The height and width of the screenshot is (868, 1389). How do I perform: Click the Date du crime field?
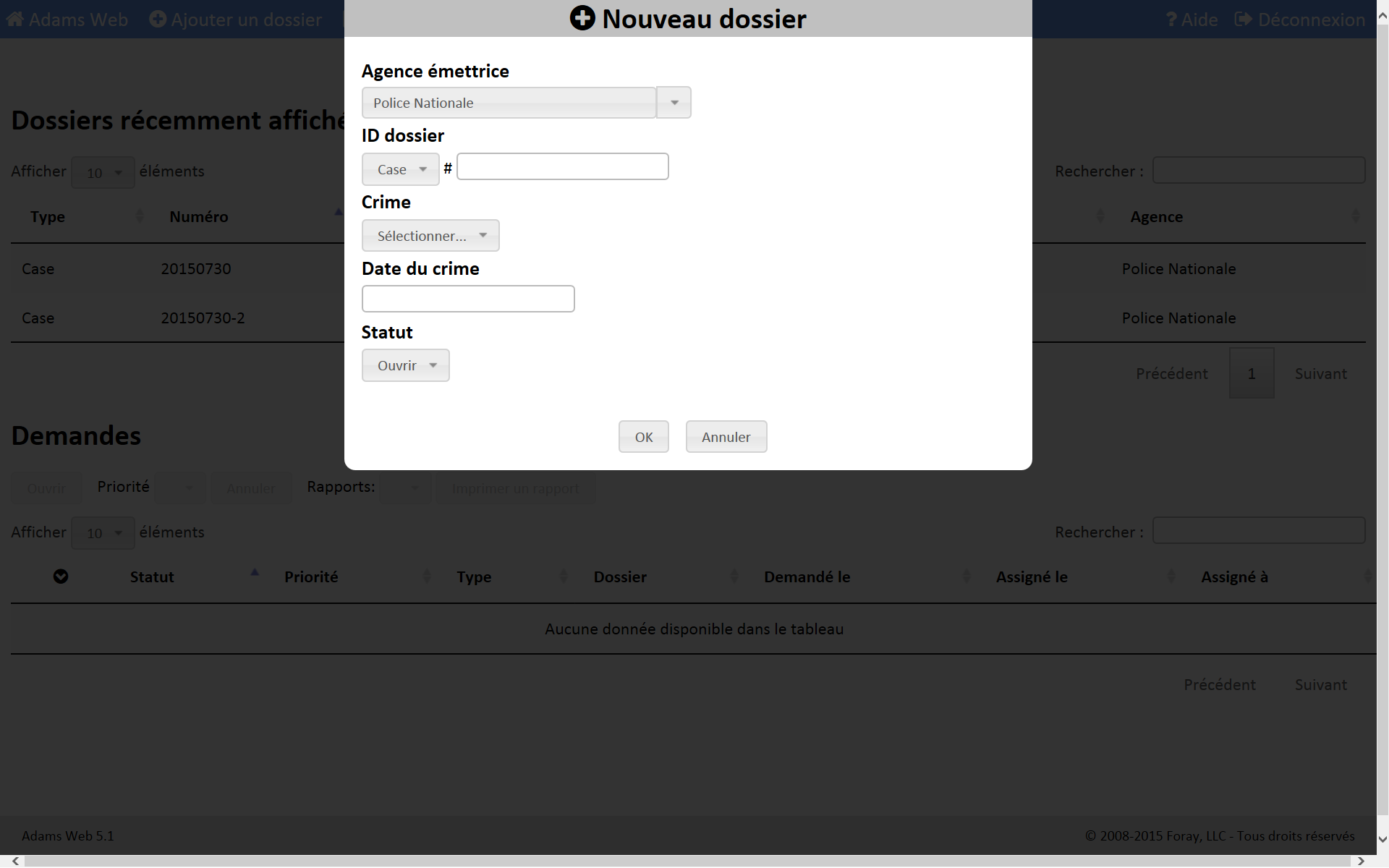tap(468, 299)
